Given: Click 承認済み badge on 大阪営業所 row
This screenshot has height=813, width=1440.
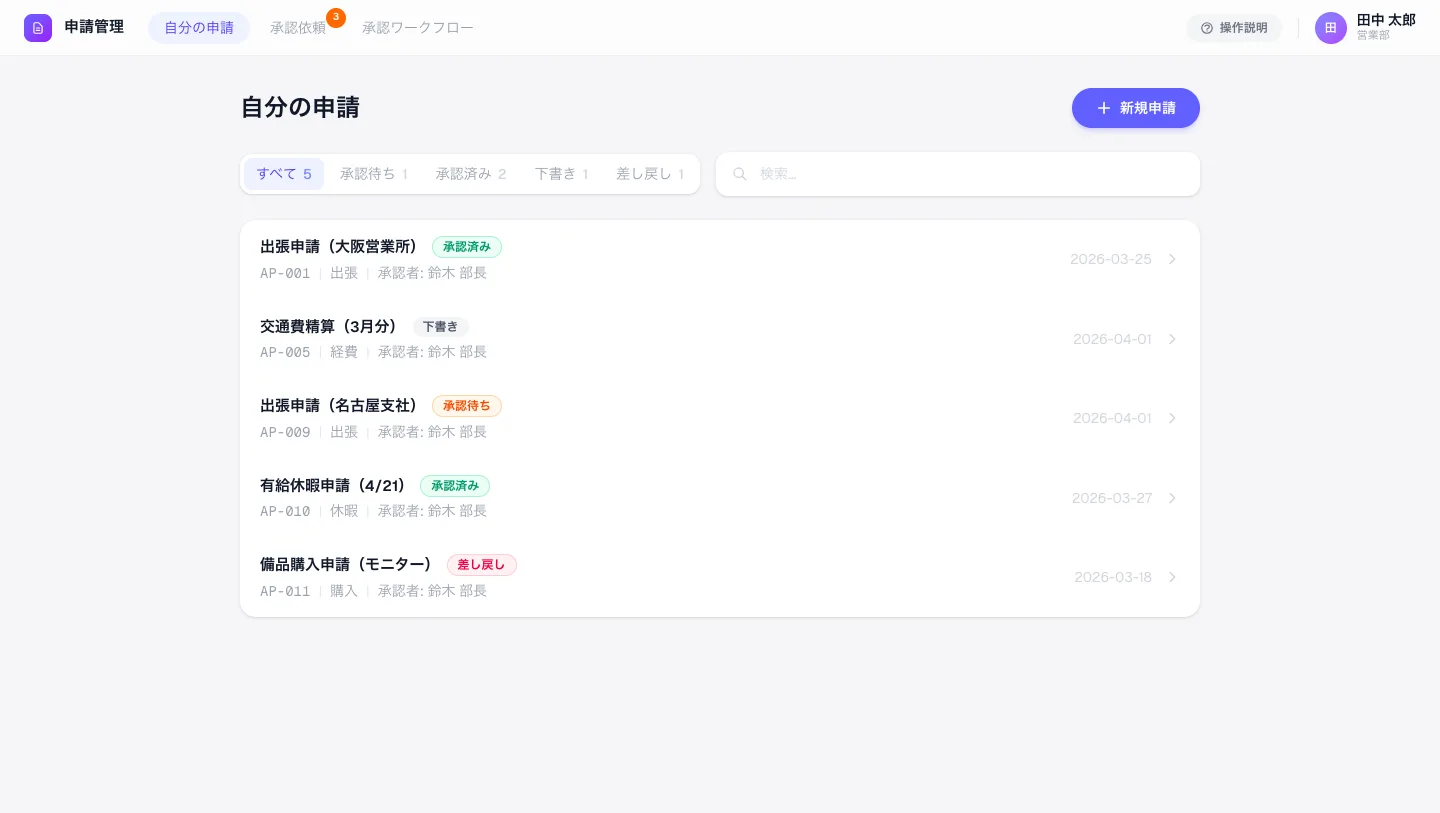Looking at the screenshot, I should (x=467, y=247).
